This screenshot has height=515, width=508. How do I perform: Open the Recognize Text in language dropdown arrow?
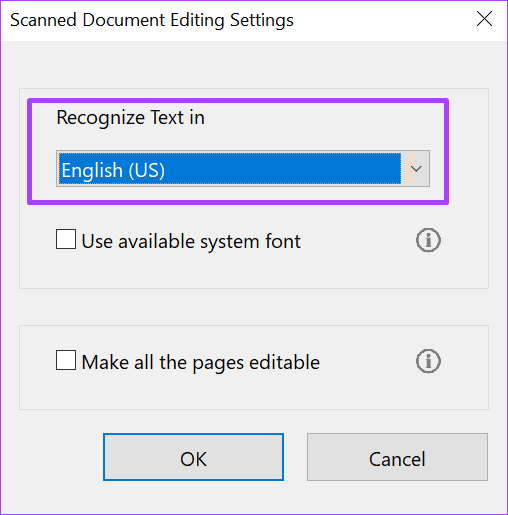(x=416, y=169)
